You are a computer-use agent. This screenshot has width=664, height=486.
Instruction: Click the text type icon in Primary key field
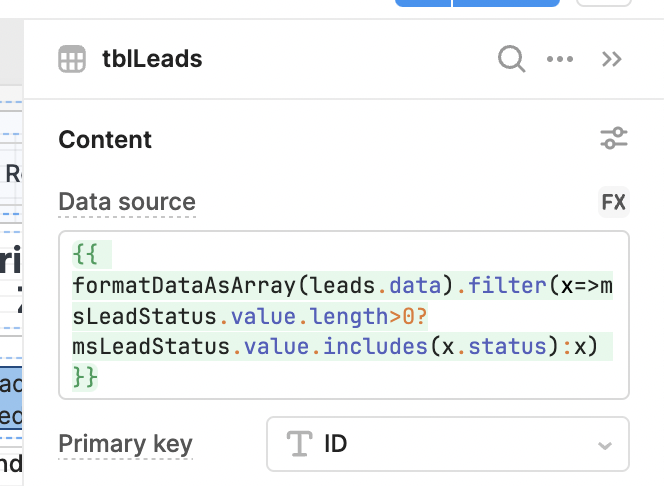click(299, 443)
